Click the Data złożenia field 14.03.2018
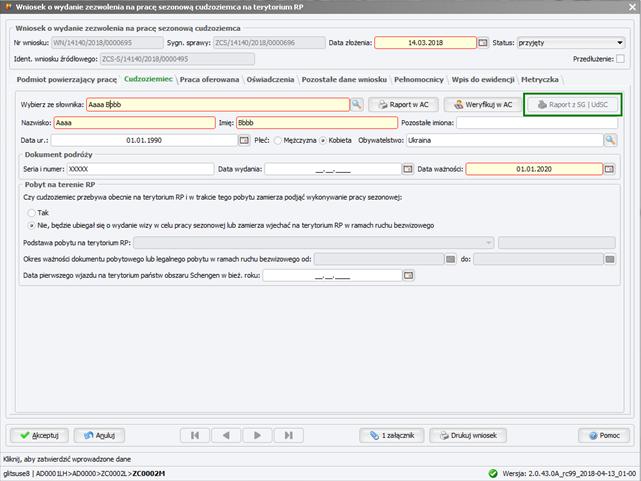This screenshot has height=481, width=641. click(426, 43)
